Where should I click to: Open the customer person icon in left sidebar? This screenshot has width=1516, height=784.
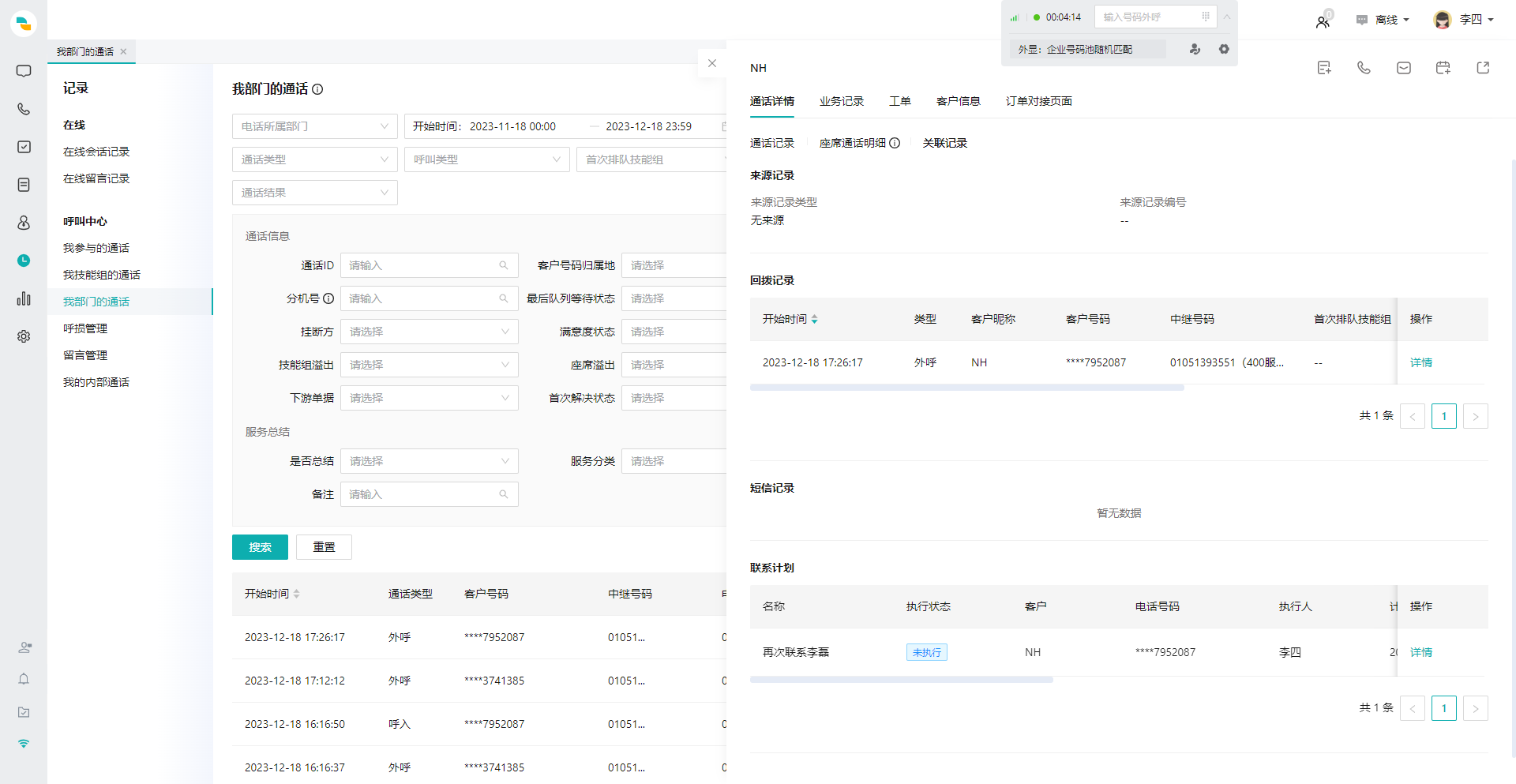click(24, 223)
